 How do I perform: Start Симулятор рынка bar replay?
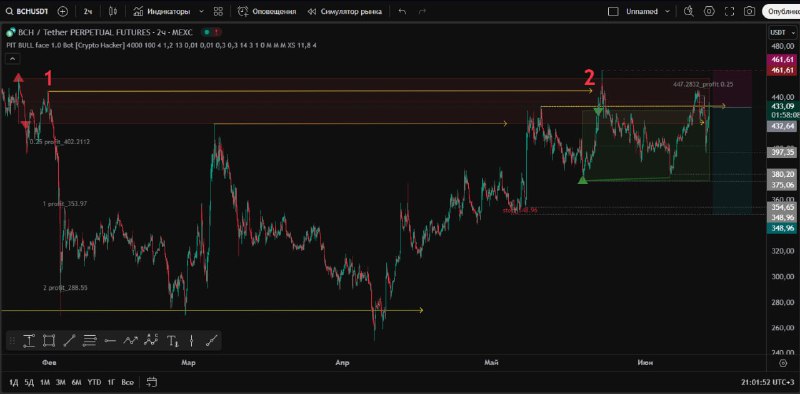[345, 11]
